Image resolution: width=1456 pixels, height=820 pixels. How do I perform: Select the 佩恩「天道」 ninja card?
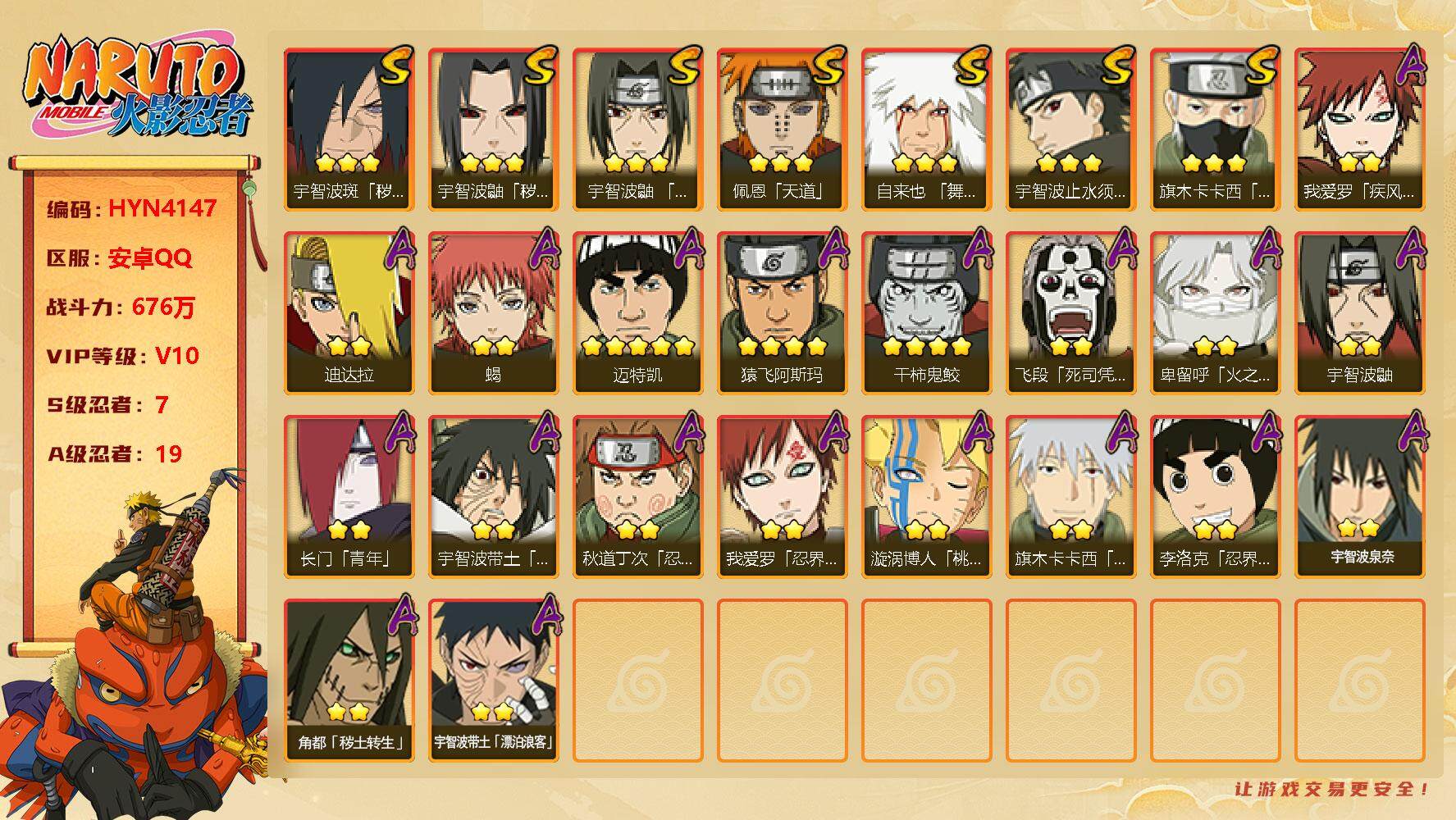tap(782, 129)
